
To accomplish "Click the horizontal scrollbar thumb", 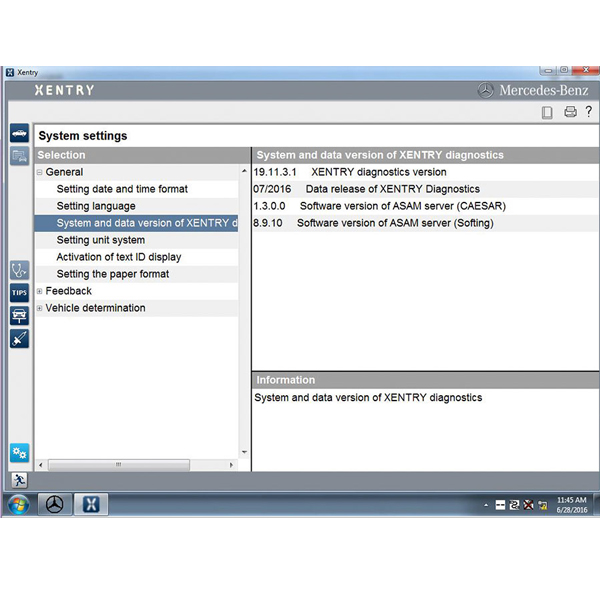I will [119, 465].
